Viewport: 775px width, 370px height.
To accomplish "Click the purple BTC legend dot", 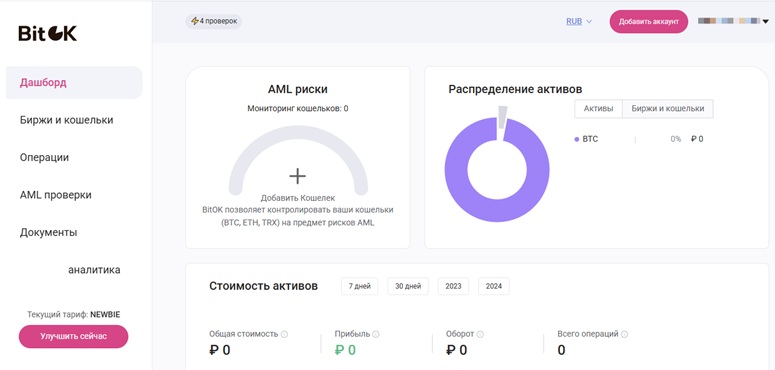I will click(x=576, y=140).
